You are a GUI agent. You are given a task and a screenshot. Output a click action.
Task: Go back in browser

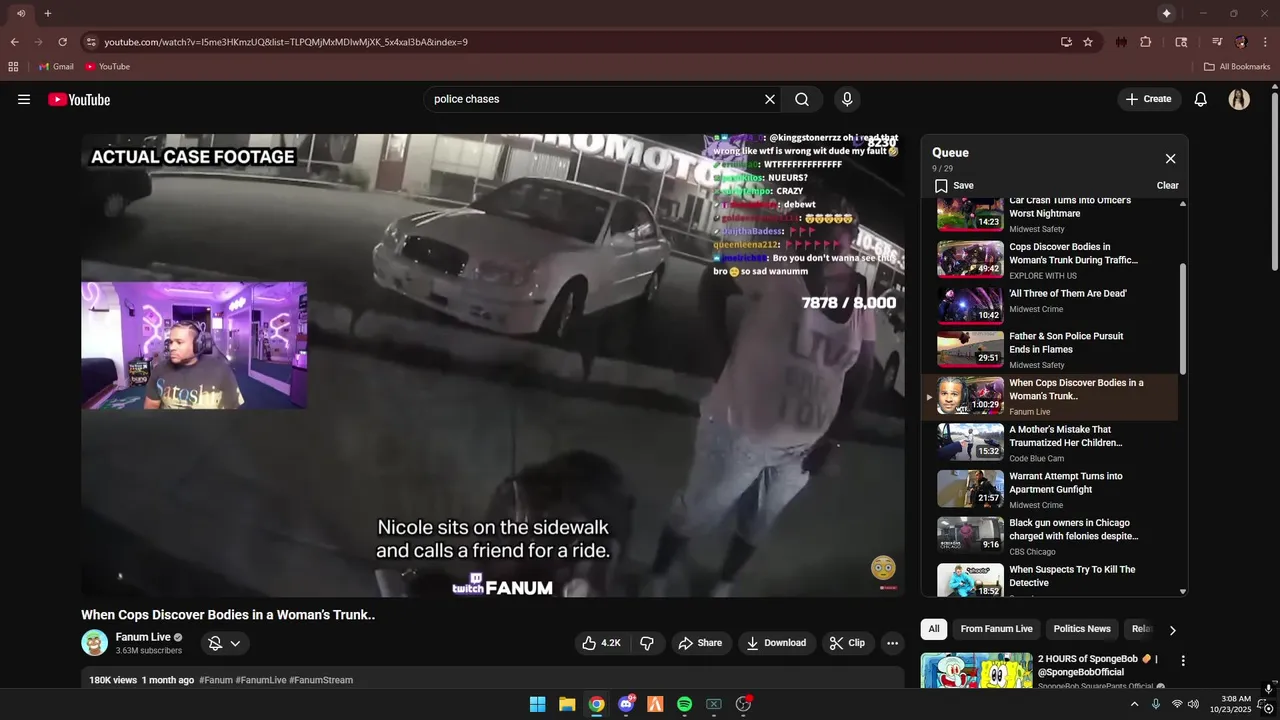click(14, 42)
